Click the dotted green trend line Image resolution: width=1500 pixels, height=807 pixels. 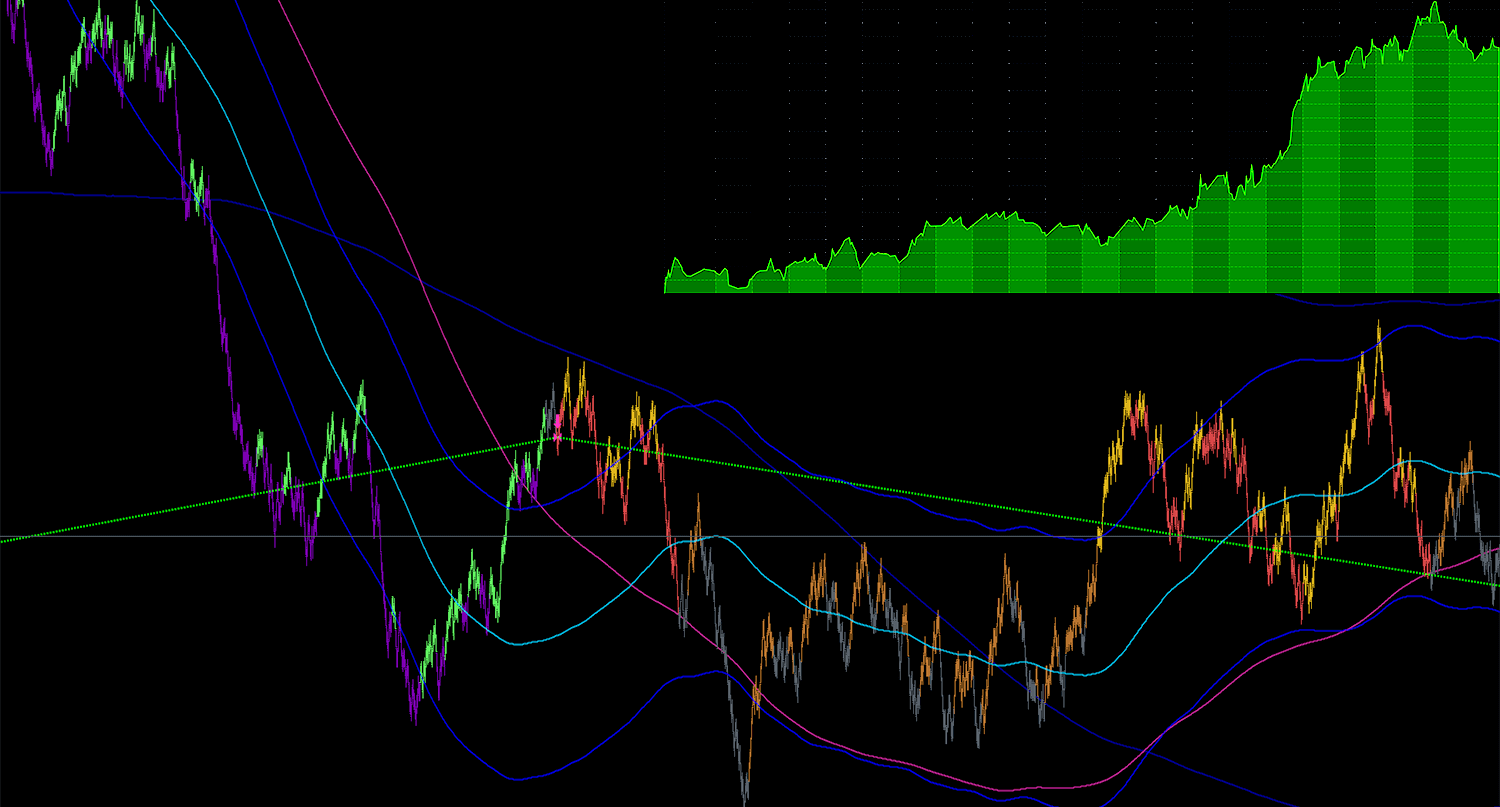(x=850, y=483)
